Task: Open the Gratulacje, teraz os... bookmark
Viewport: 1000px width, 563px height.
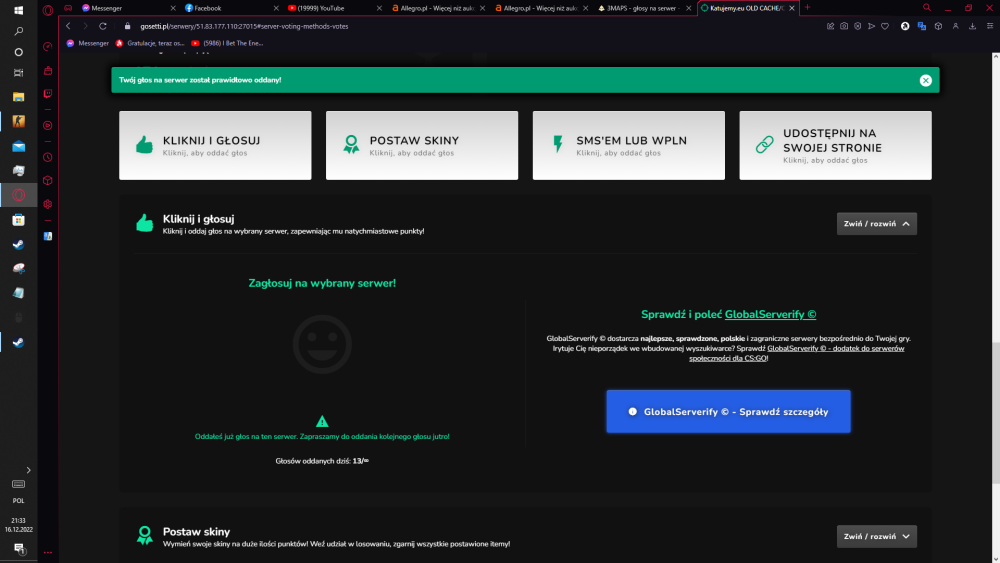Action: point(150,43)
